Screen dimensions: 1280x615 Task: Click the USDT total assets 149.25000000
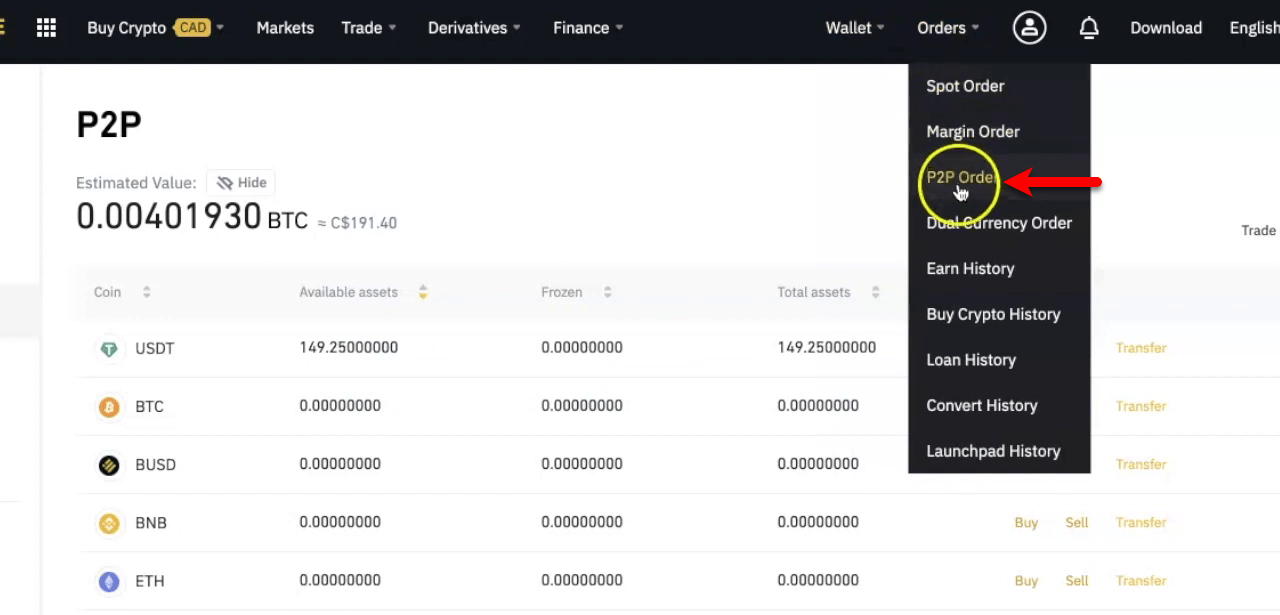(x=827, y=348)
